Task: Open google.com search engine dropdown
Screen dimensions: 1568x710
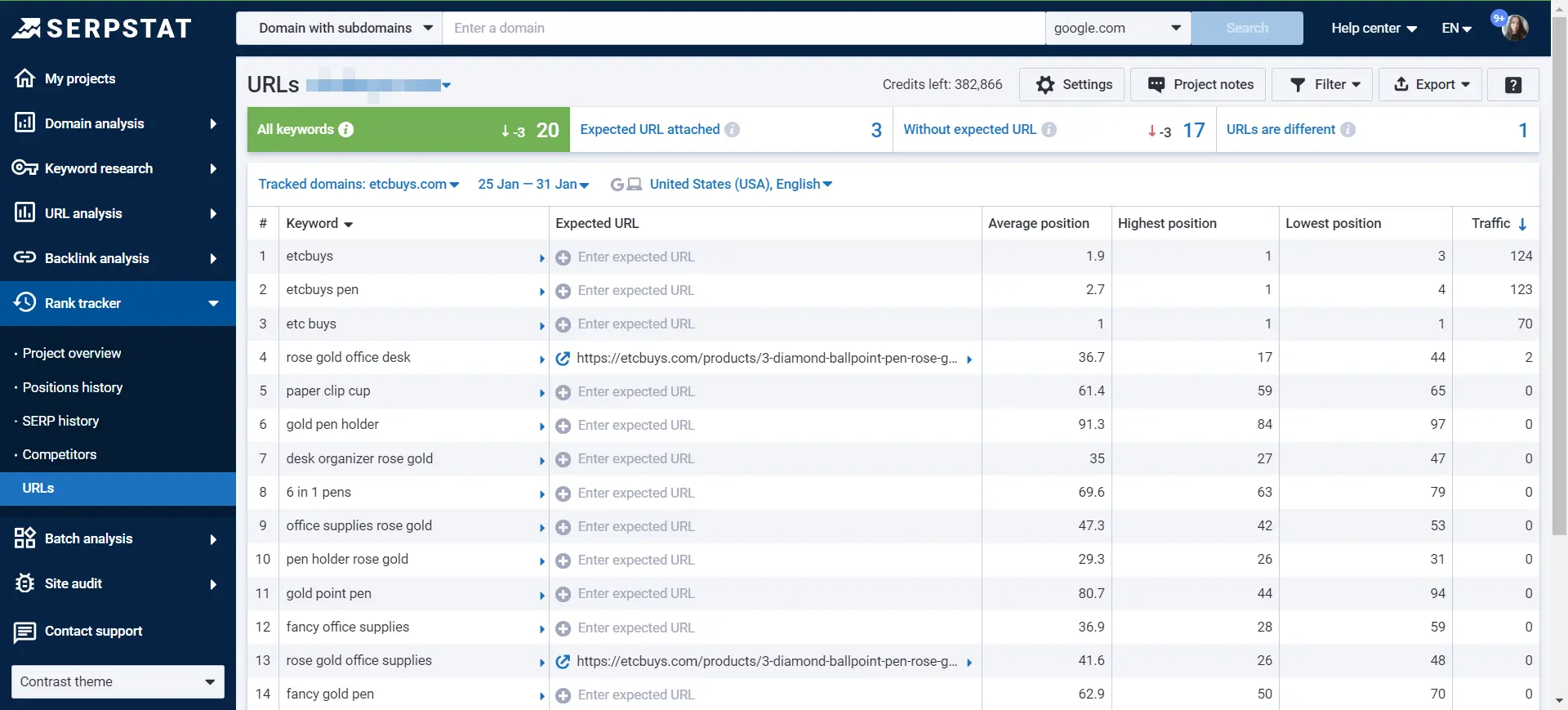Action: tap(1118, 28)
